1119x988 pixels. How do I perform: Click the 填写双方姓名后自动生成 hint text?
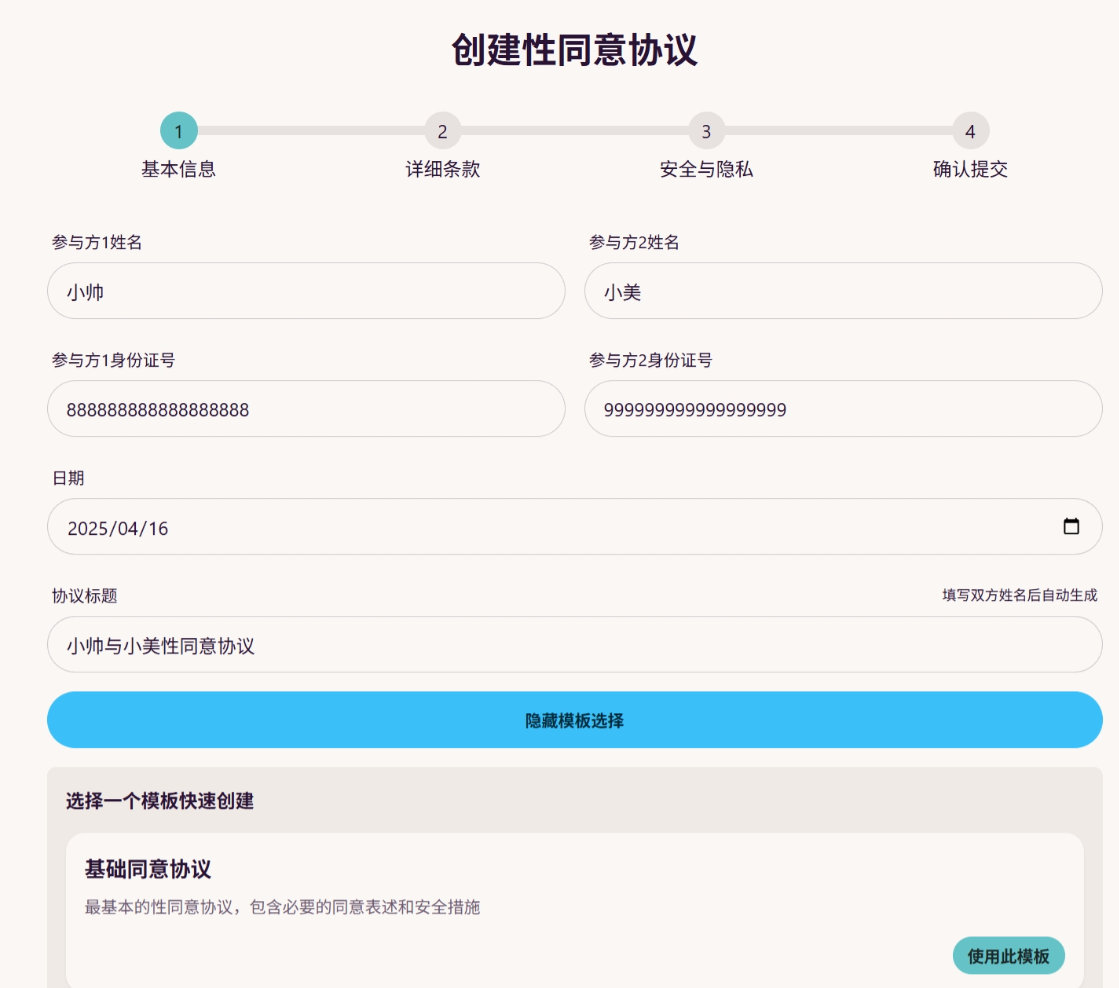coord(1019,595)
